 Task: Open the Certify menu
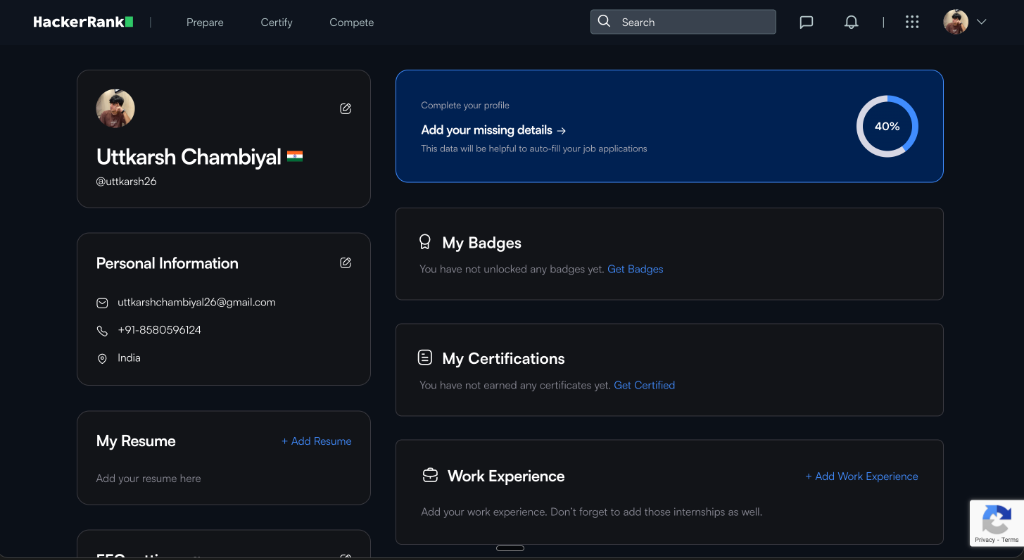tap(276, 22)
